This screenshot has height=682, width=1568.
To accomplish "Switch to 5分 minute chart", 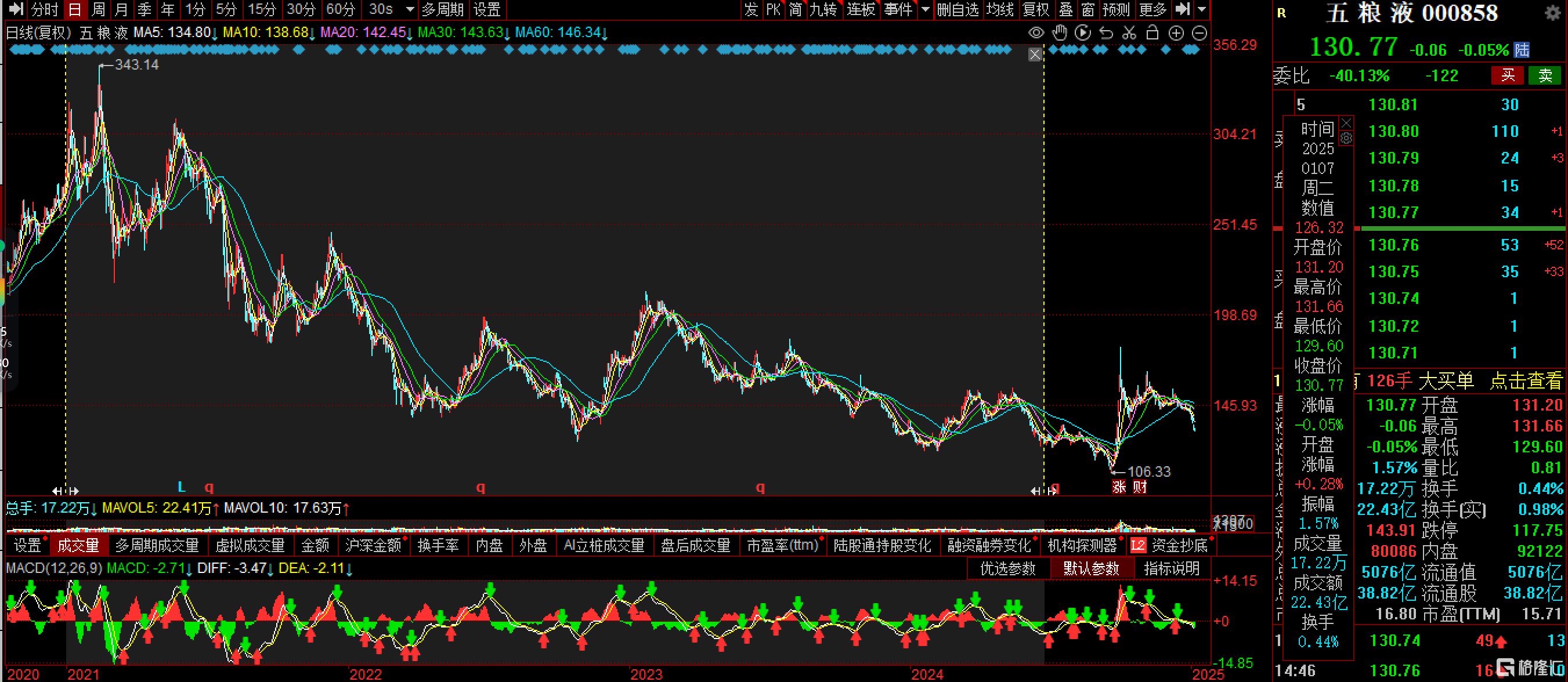I will pos(226,9).
